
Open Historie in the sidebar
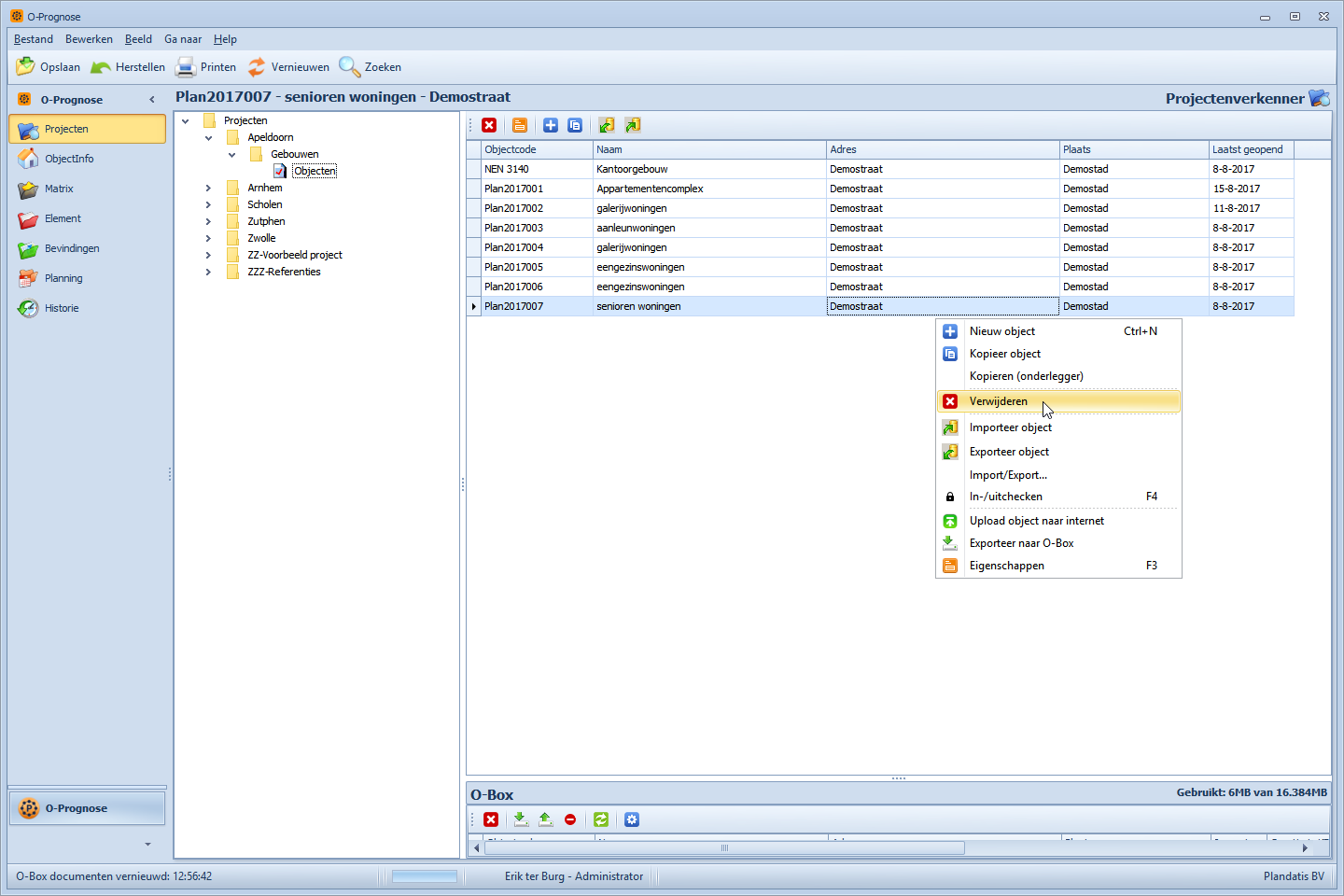[87, 308]
